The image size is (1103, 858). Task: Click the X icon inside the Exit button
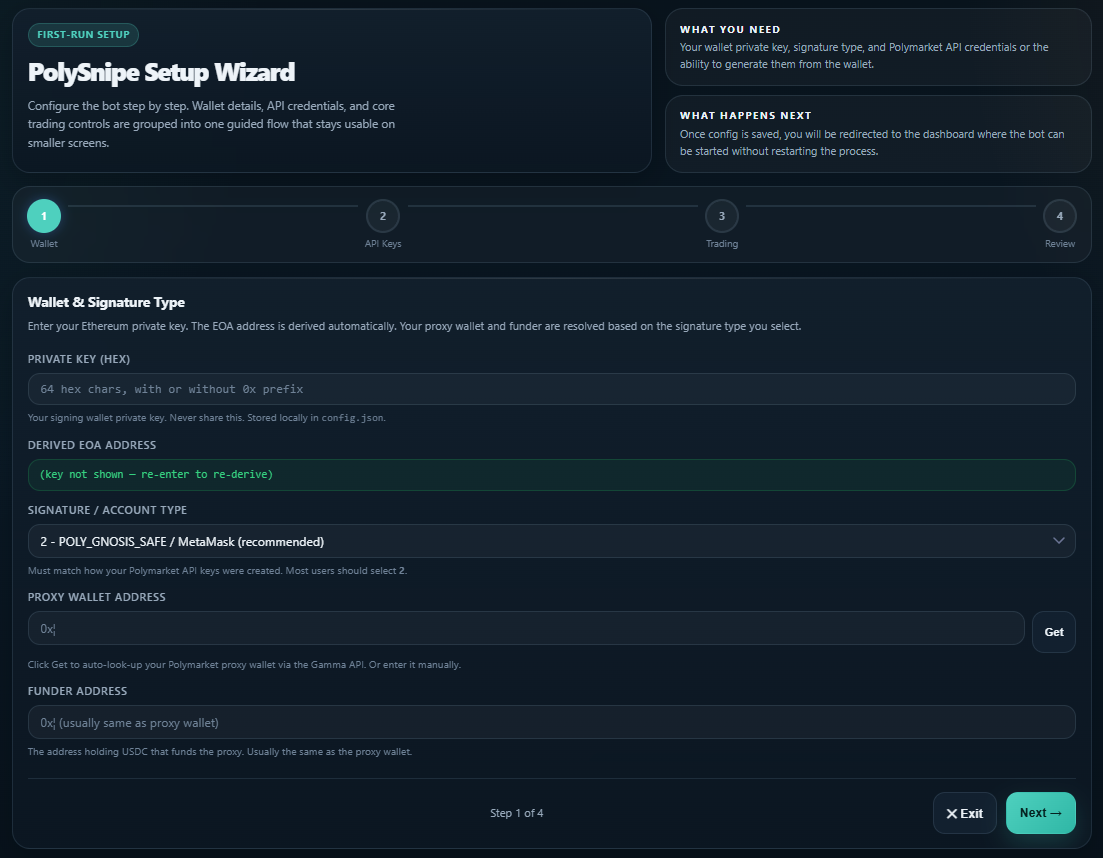[x=950, y=813]
